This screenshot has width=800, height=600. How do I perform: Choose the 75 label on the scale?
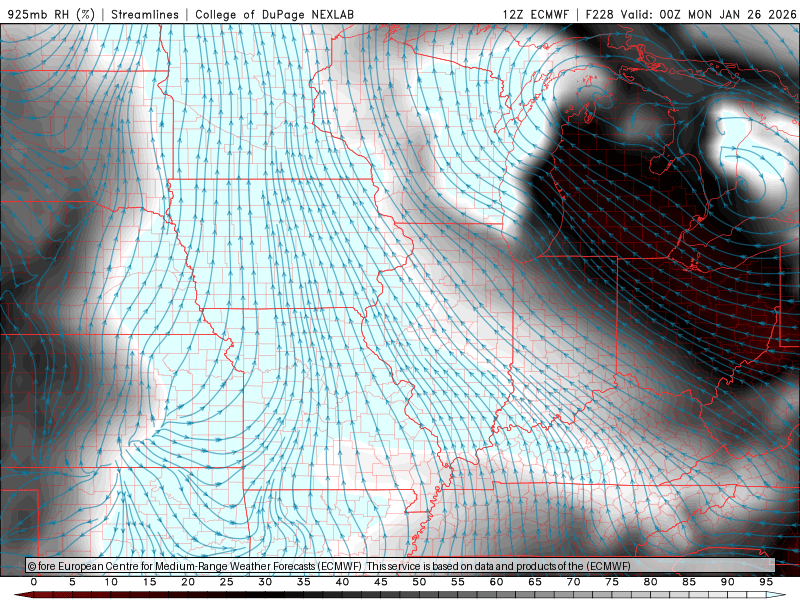pos(612,582)
